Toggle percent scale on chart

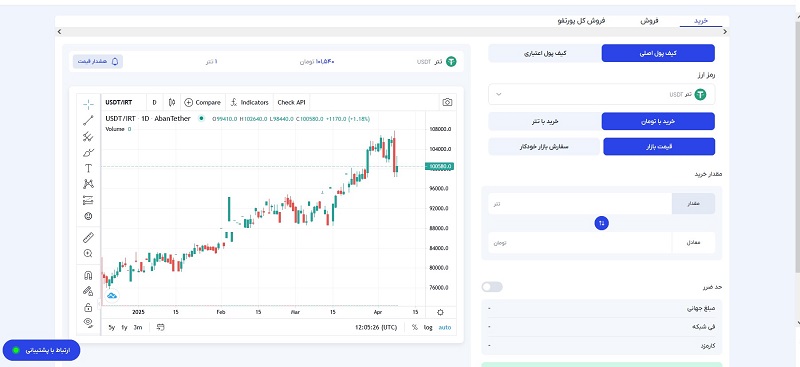(x=415, y=327)
